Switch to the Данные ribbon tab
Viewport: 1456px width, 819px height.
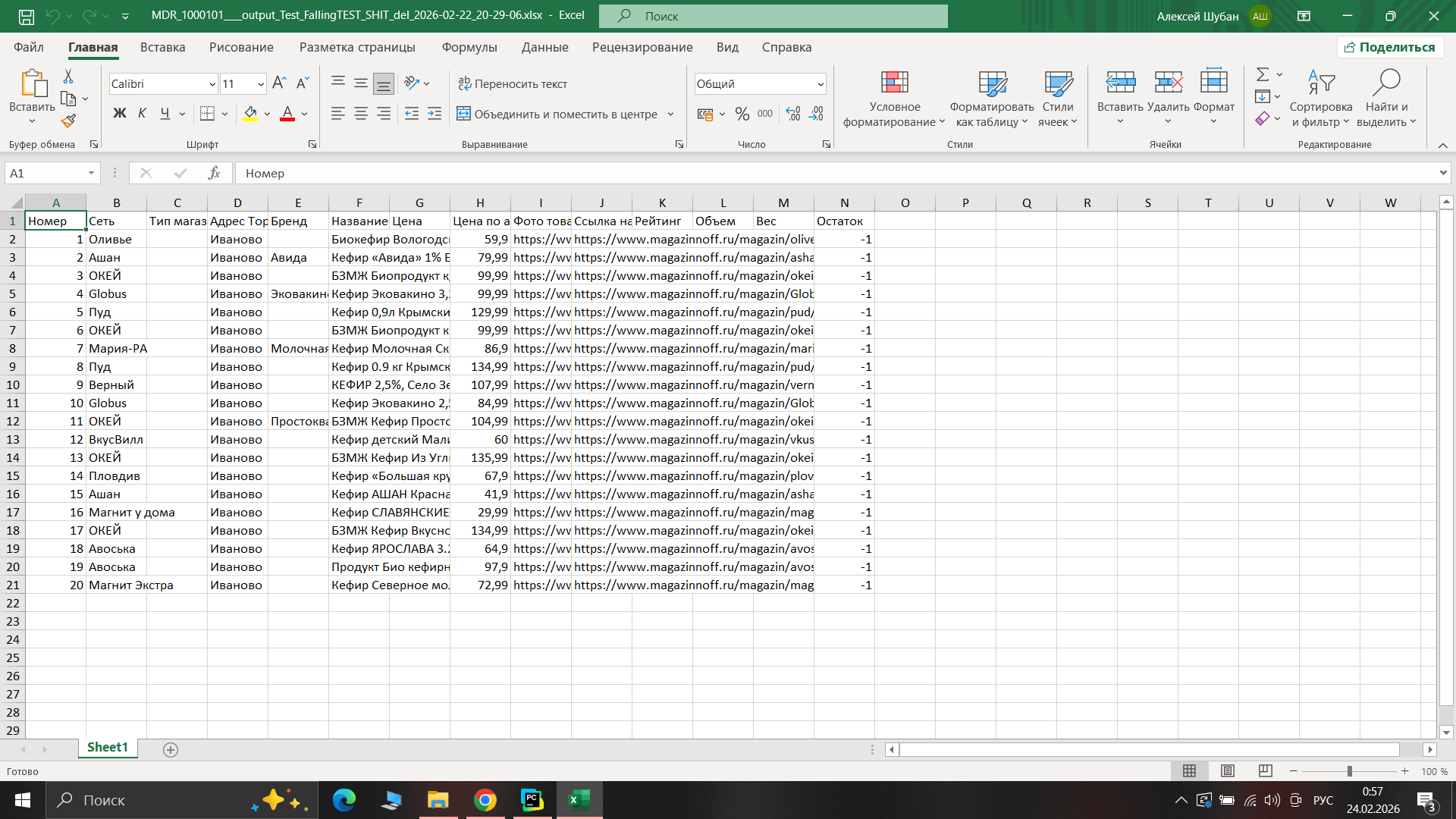544,47
